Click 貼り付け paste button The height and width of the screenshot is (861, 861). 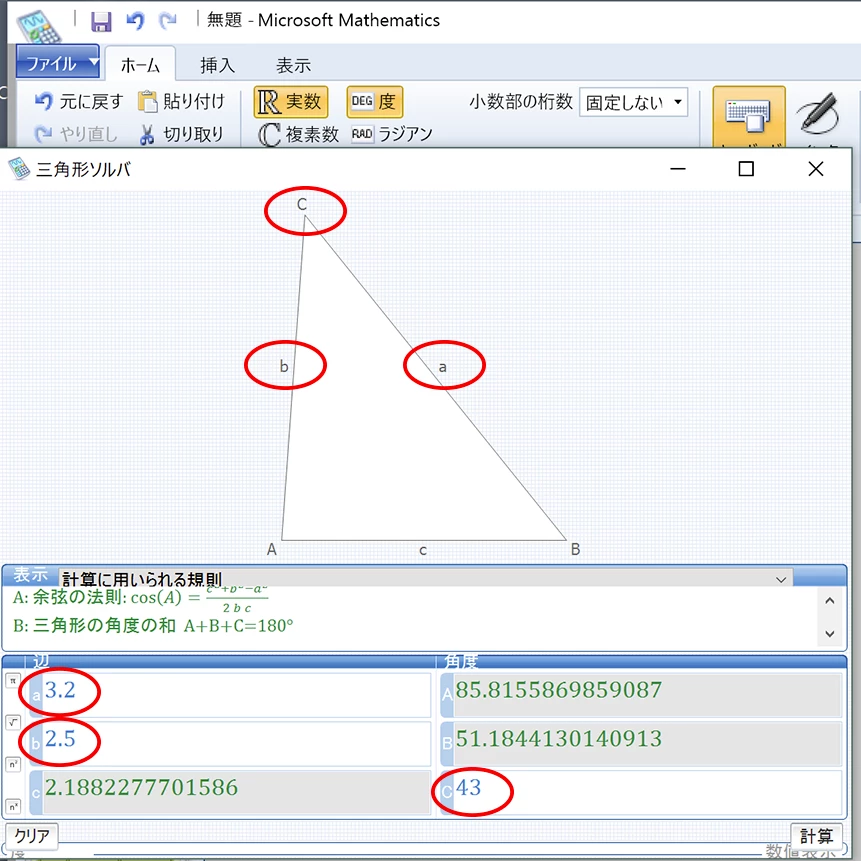click(x=182, y=102)
